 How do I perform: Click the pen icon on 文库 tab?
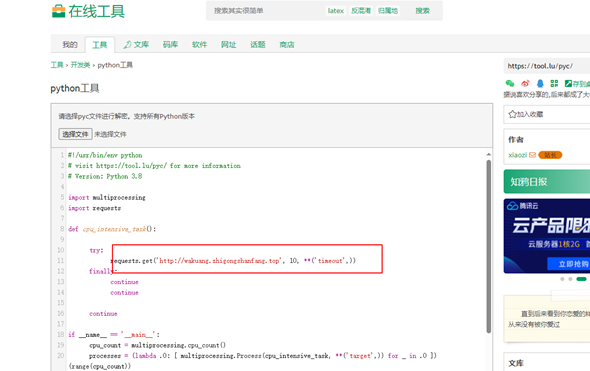coord(127,44)
